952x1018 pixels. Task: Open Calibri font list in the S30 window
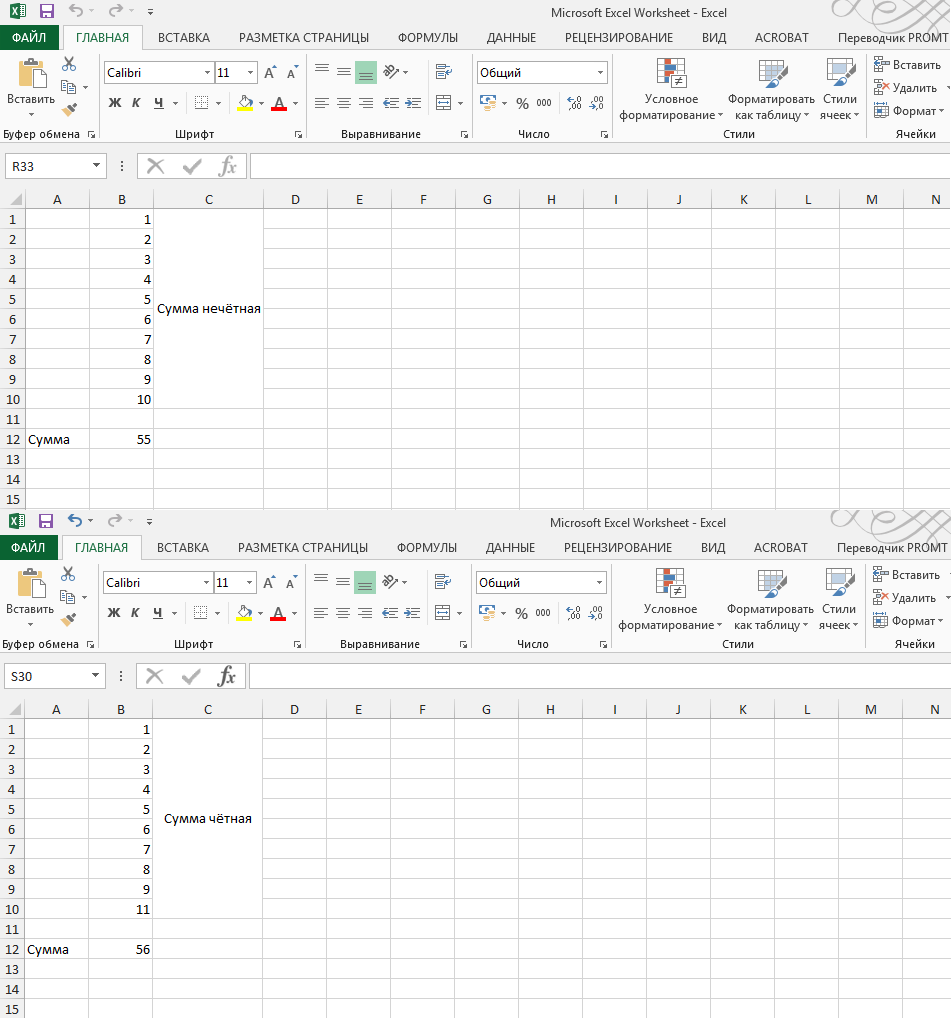206,583
